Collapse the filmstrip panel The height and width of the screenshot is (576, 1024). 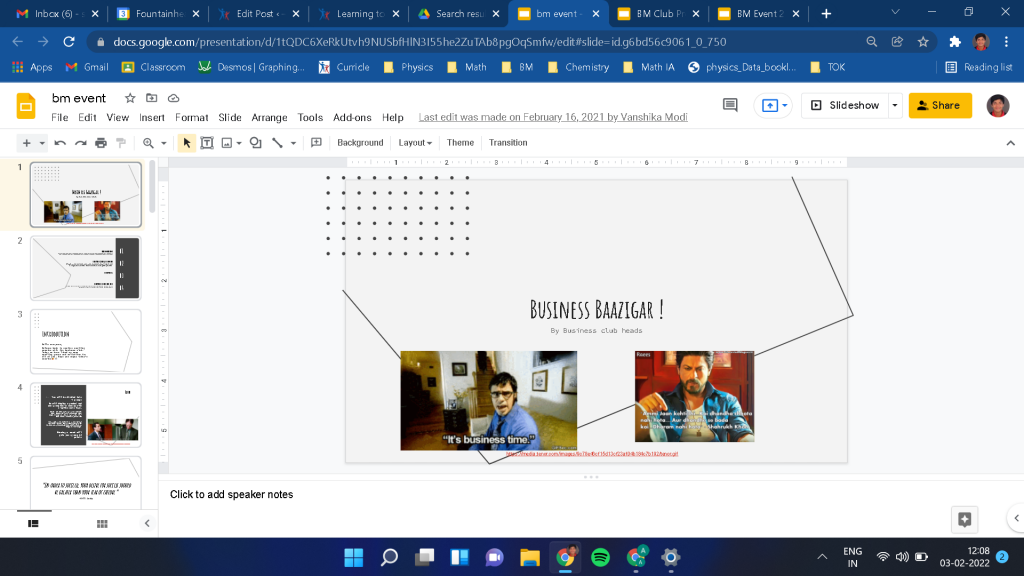click(147, 523)
